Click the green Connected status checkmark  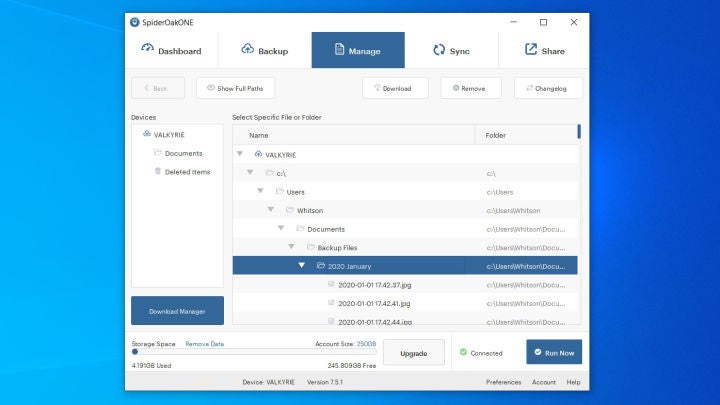(x=462, y=352)
